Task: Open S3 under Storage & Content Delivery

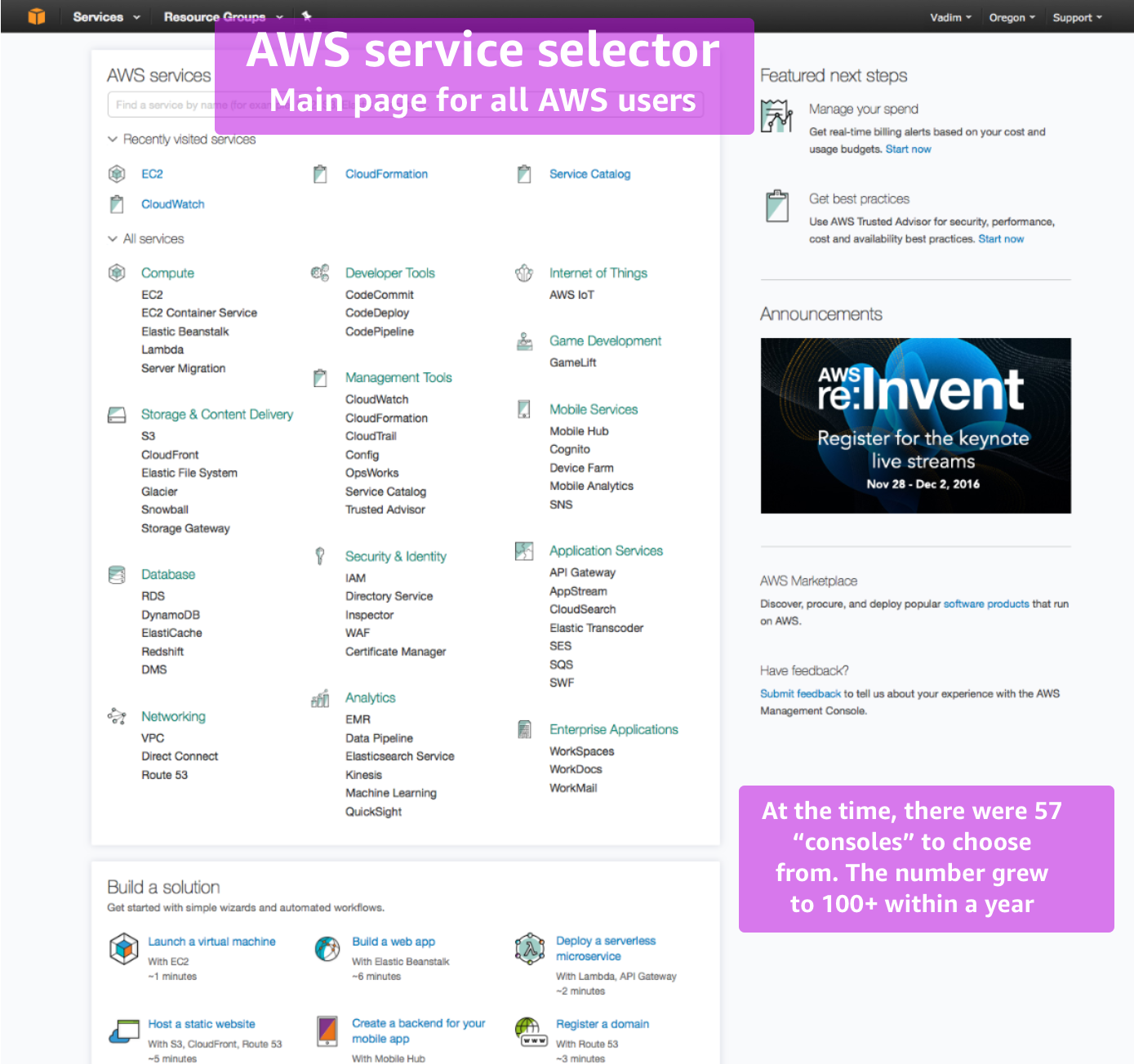Action: tap(148, 436)
